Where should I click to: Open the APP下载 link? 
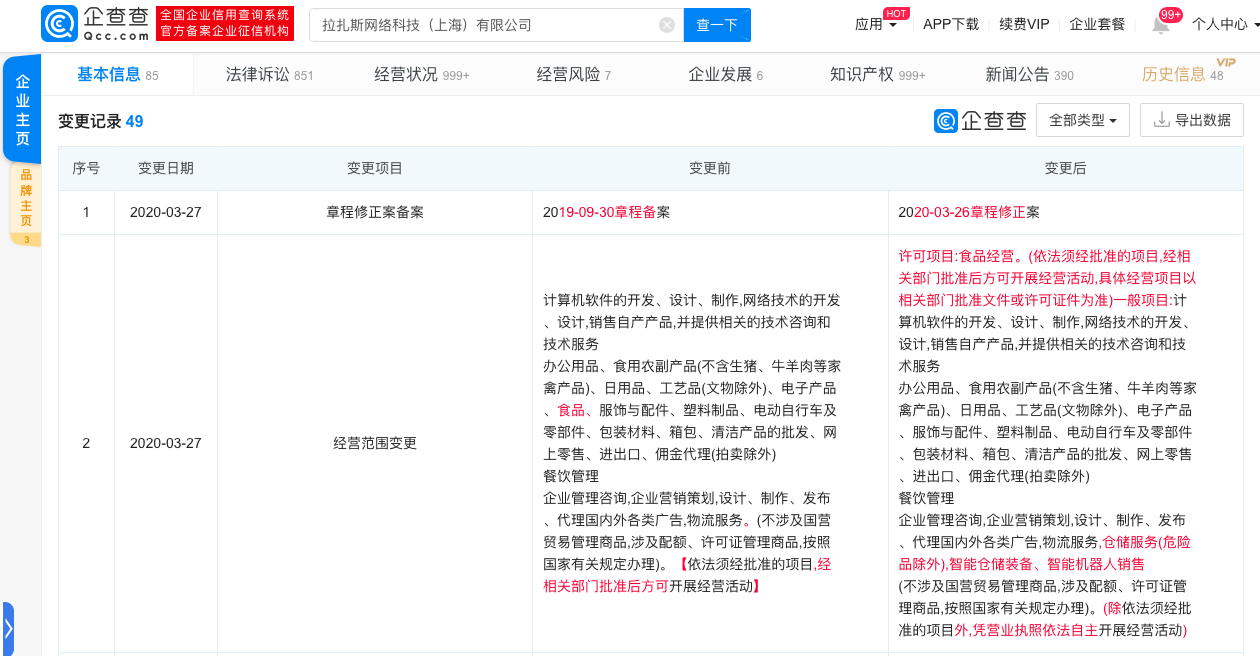951,25
